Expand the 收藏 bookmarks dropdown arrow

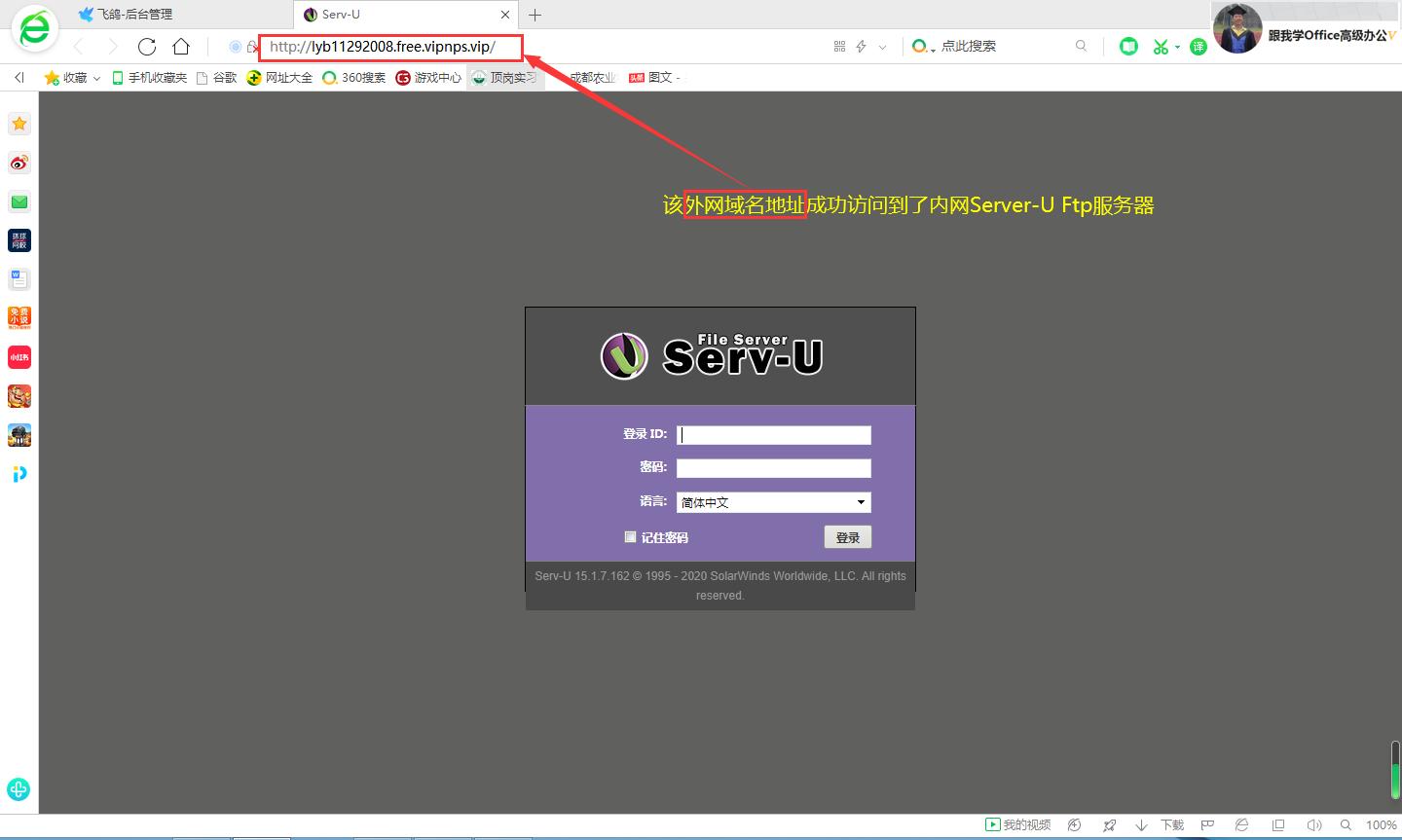(x=96, y=78)
